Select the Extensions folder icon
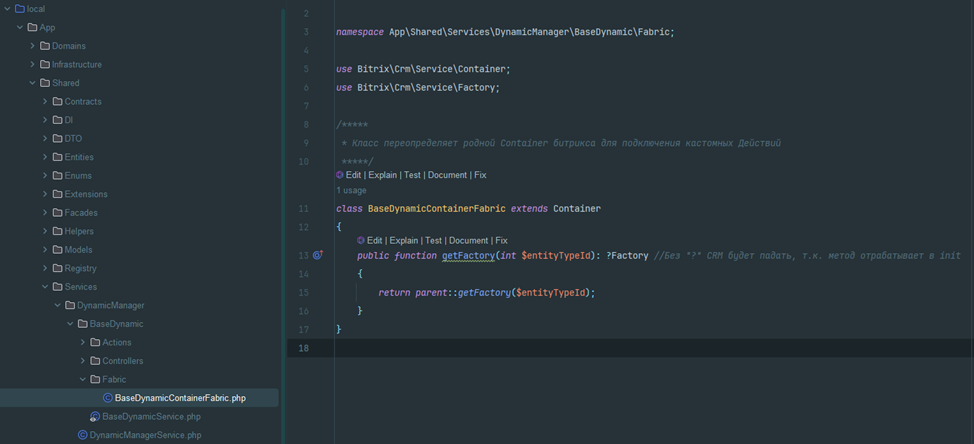 58,194
